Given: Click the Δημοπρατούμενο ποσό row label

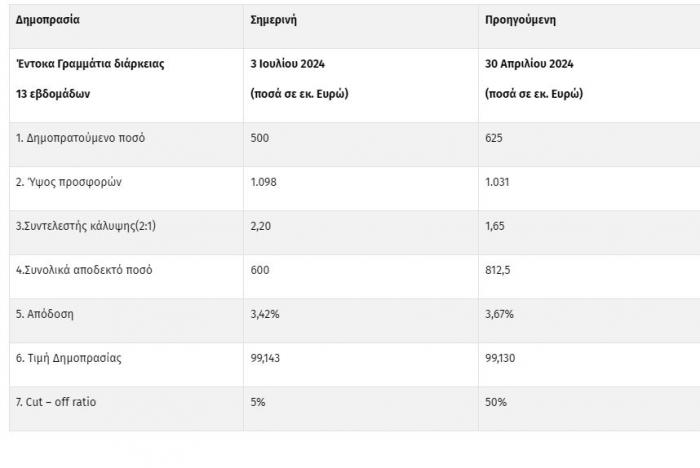Looking at the screenshot, I should tap(81, 138).
